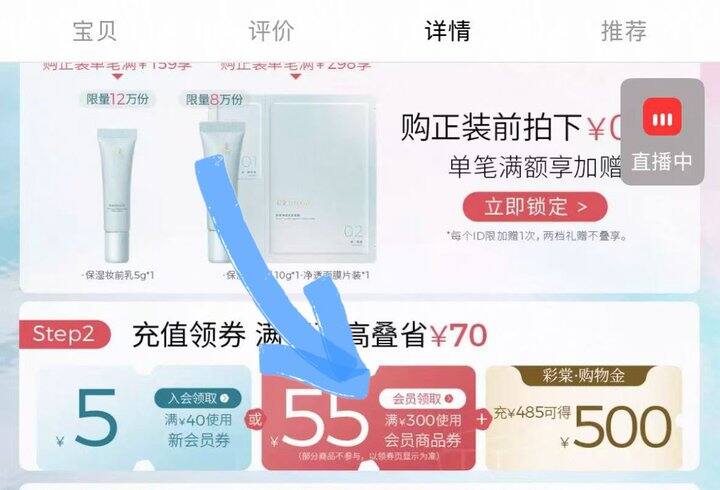Tap the plus circle before 购物金 card
Viewport: 720px width, 490px height.
[x=482, y=419]
